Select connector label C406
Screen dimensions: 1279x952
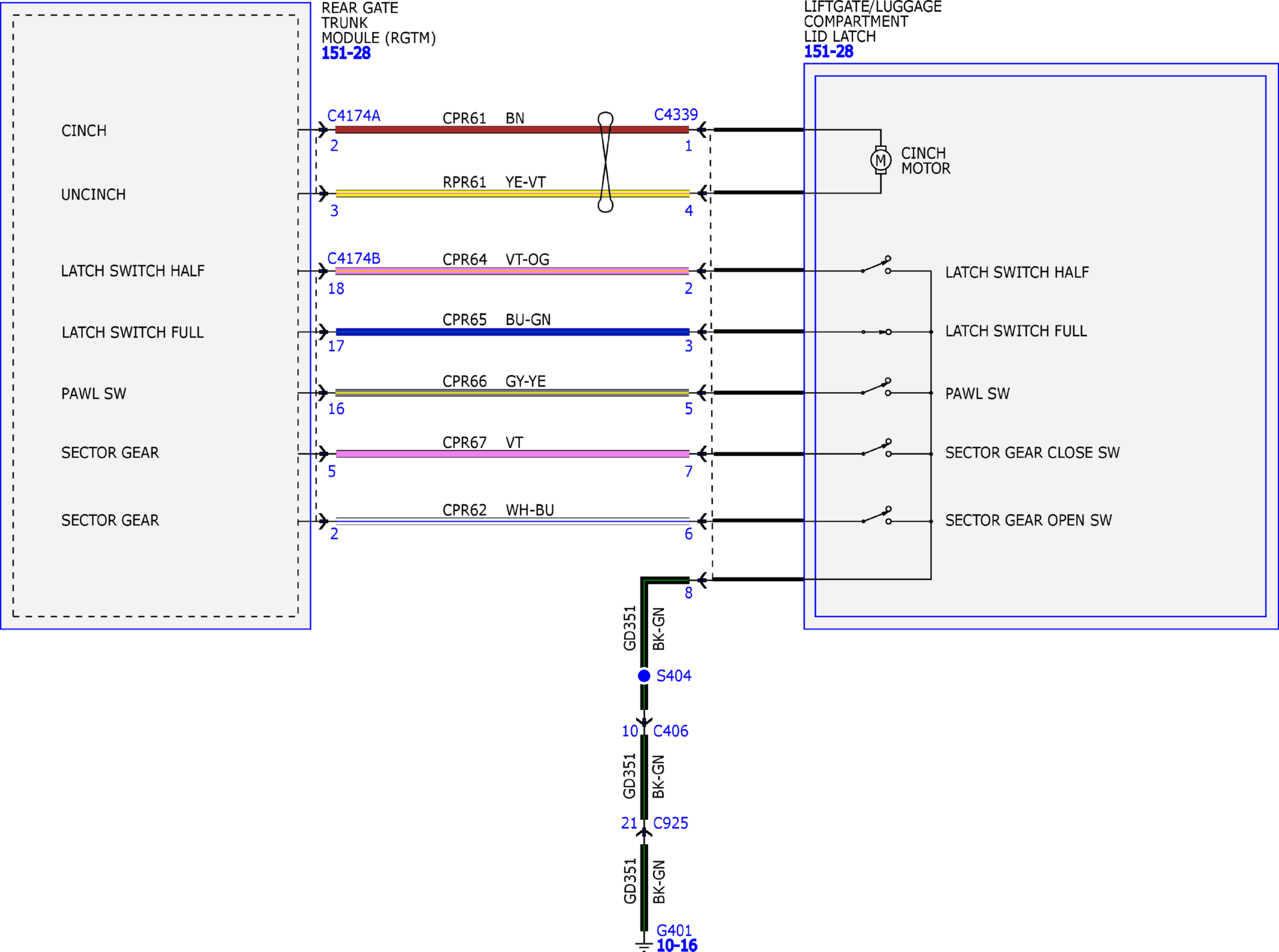(671, 731)
